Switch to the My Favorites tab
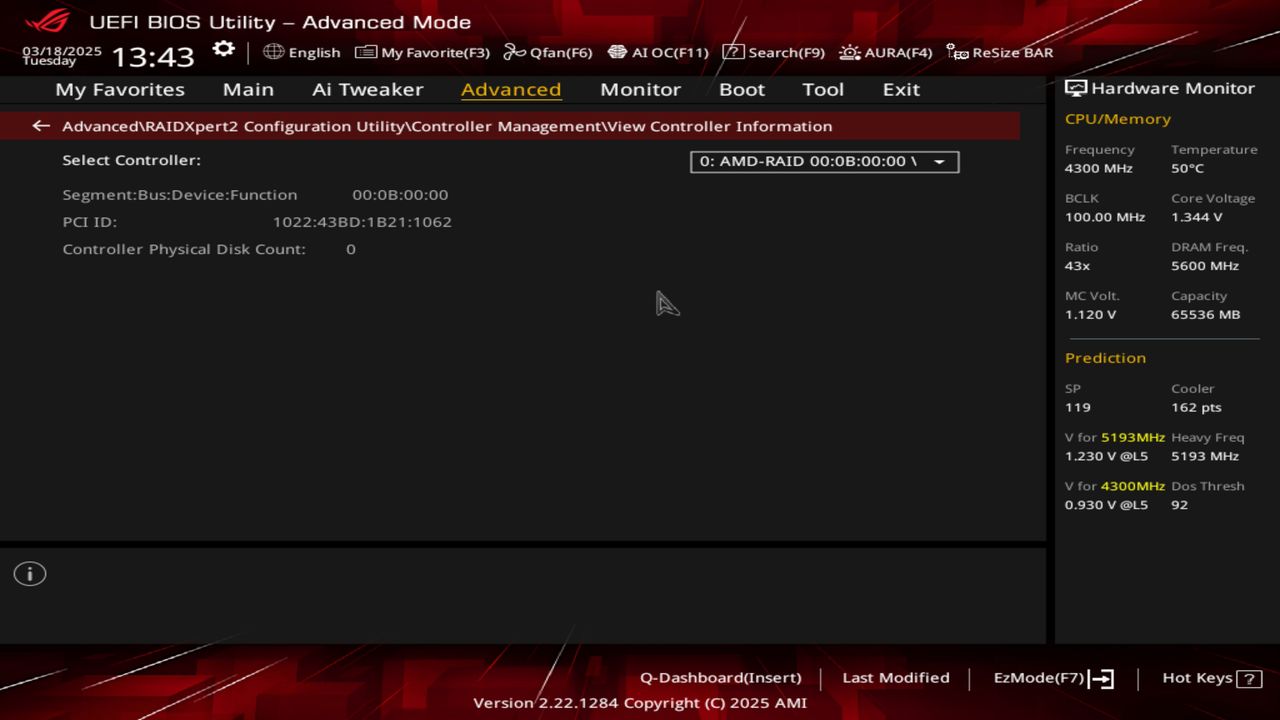Image resolution: width=1280 pixels, height=720 pixels. click(120, 89)
